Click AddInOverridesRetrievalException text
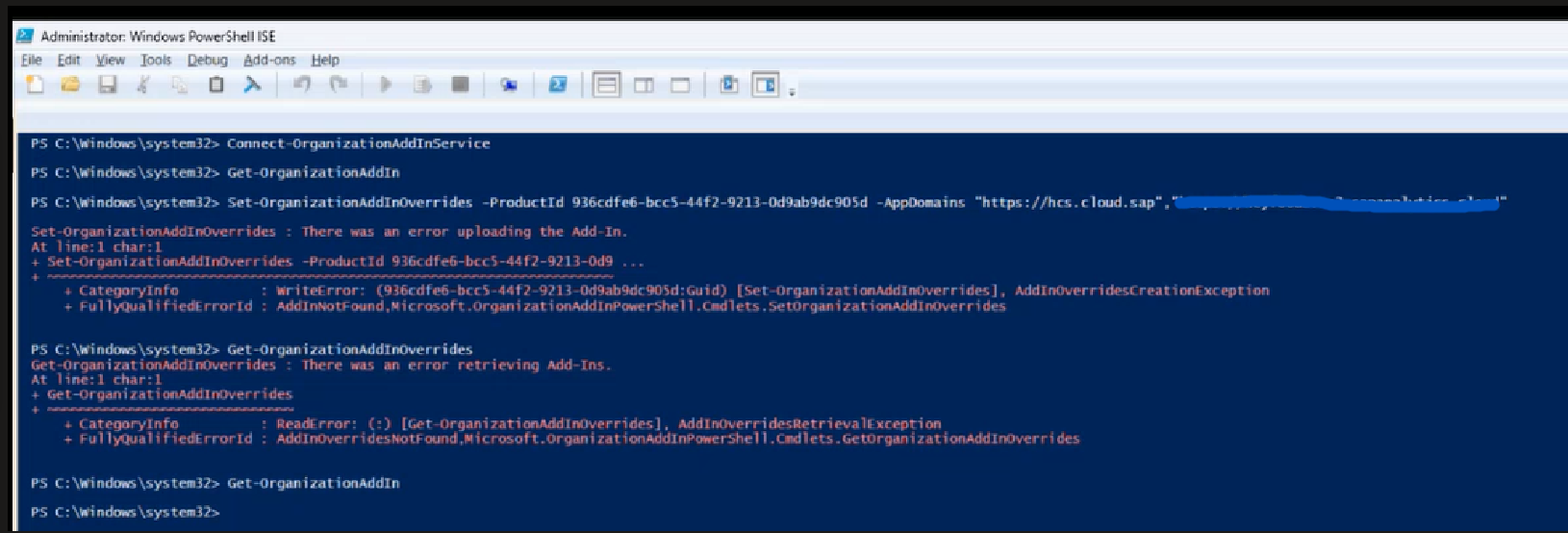Screen dimensions: 1568x533 809,424
